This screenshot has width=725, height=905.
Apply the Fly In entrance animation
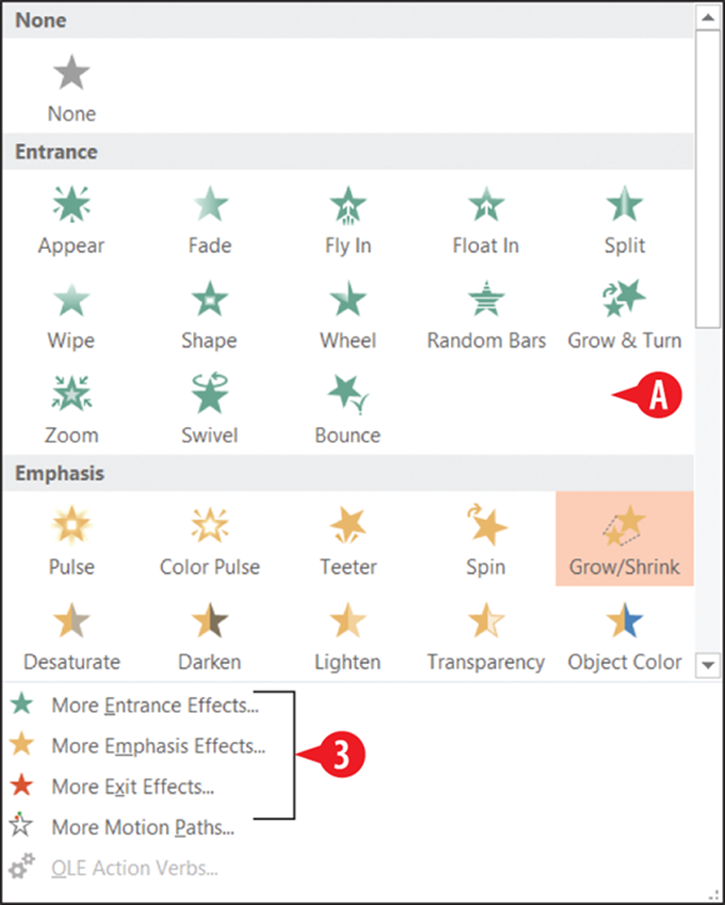click(x=347, y=220)
